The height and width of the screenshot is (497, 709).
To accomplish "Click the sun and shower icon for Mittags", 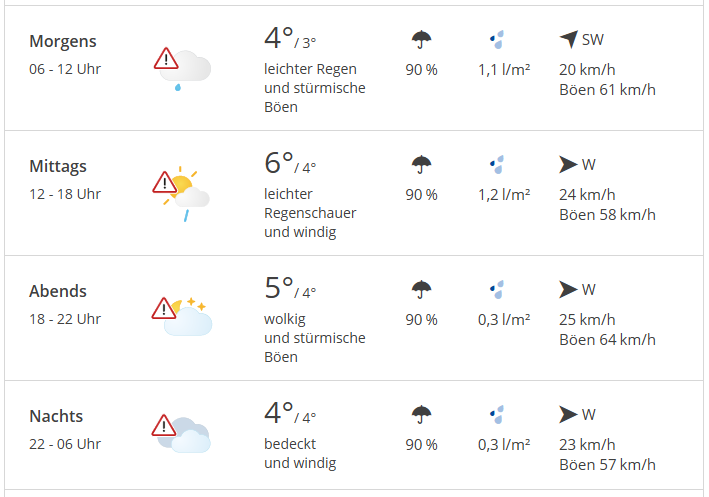I will coord(186,193).
